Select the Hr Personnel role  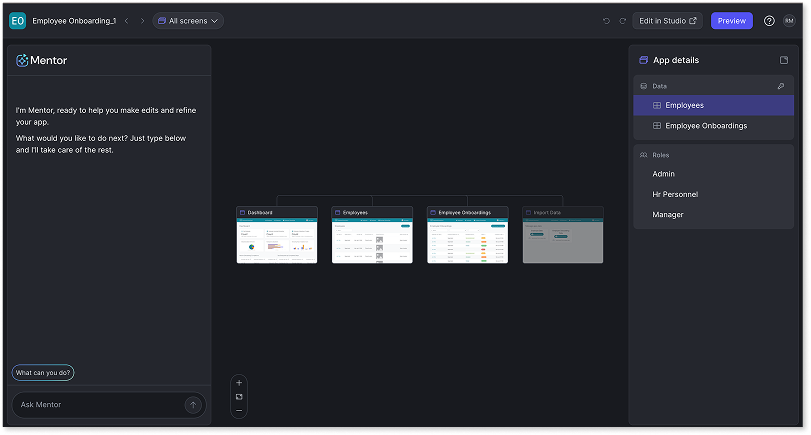click(675, 194)
